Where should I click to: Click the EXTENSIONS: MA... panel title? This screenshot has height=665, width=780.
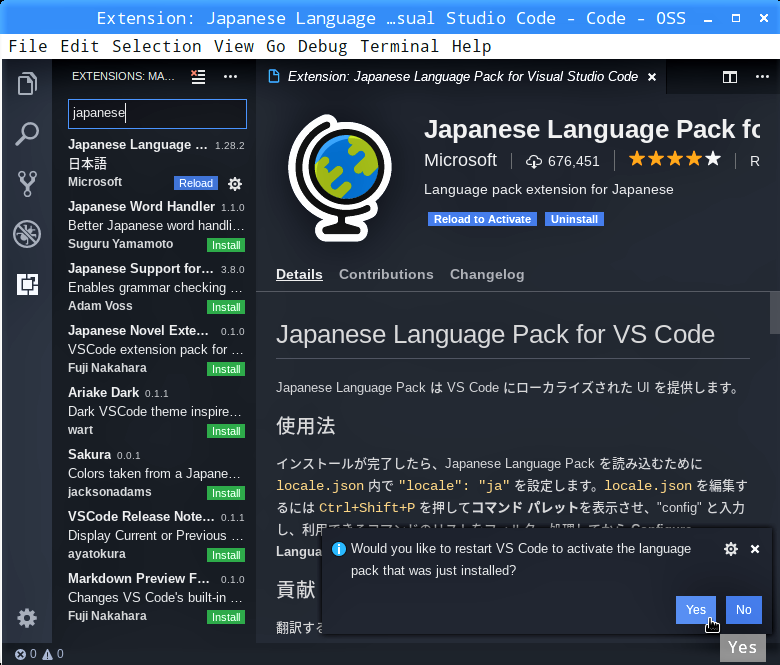point(123,77)
